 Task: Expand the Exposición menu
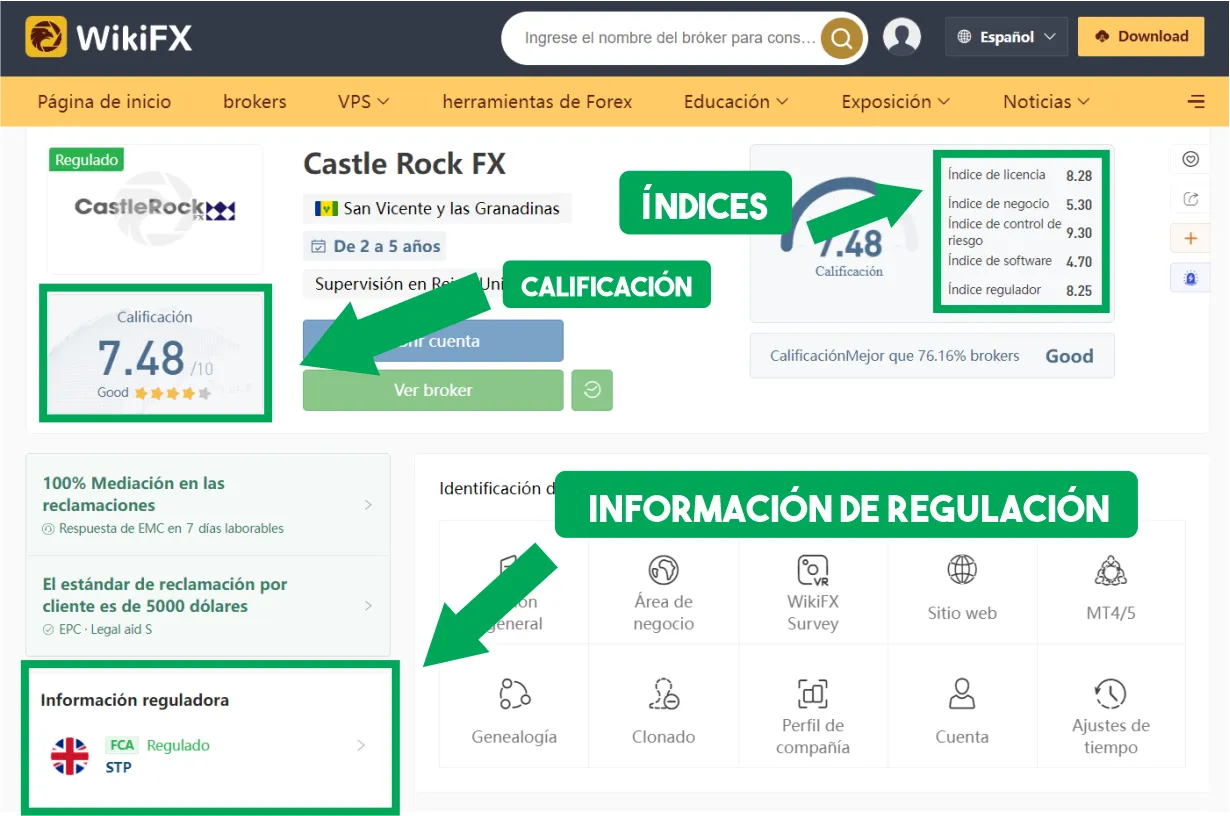pyautogui.click(x=895, y=101)
